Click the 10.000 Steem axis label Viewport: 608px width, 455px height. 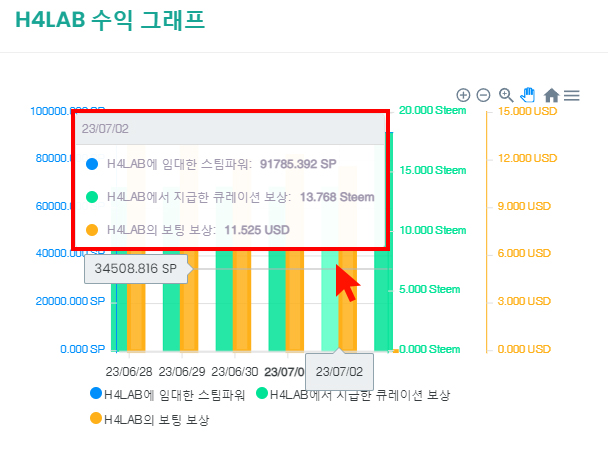[432, 230]
